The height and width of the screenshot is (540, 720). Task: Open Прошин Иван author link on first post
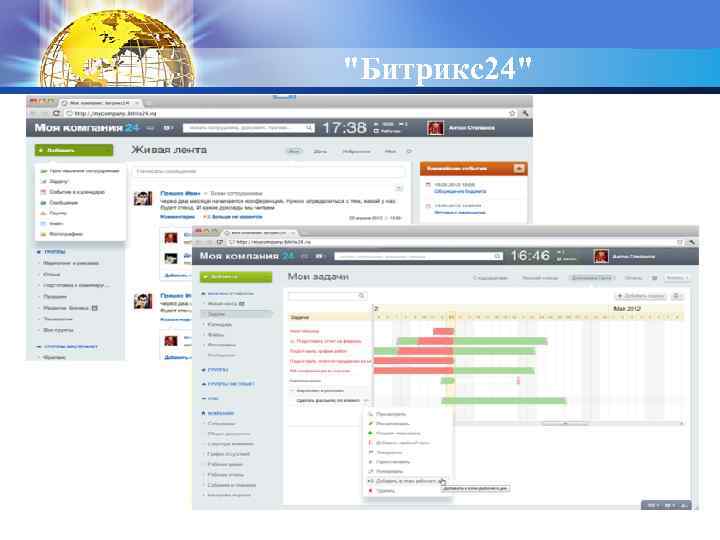click(x=180, y=193)
